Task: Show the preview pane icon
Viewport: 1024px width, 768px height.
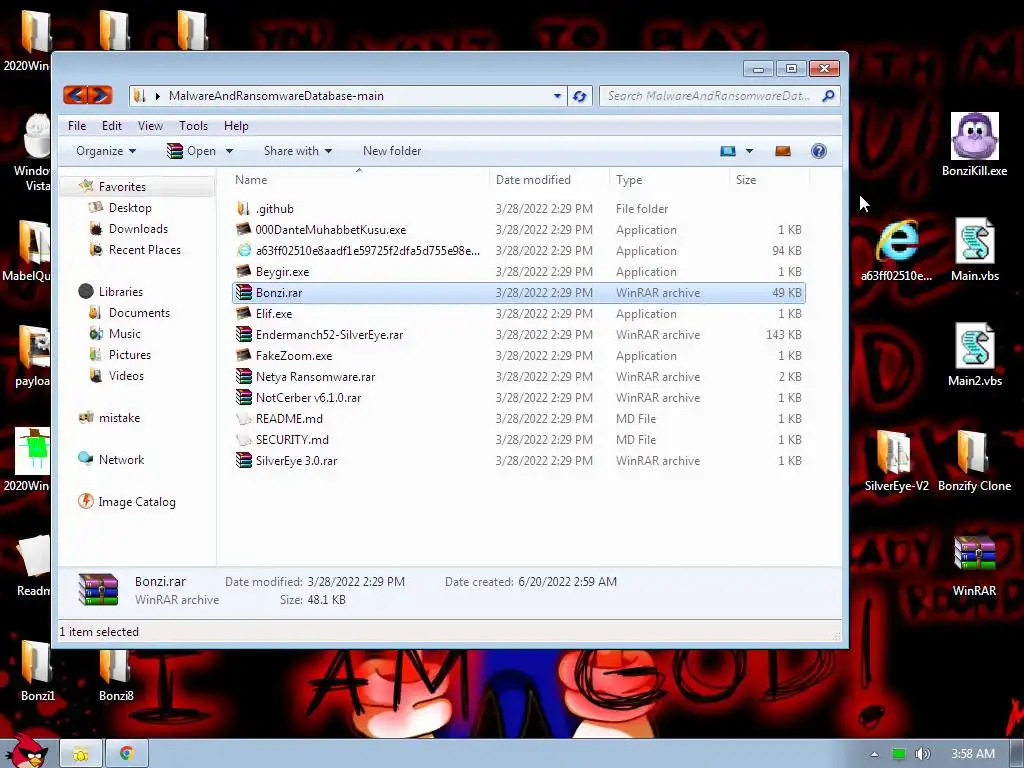Action: [782, 151]
